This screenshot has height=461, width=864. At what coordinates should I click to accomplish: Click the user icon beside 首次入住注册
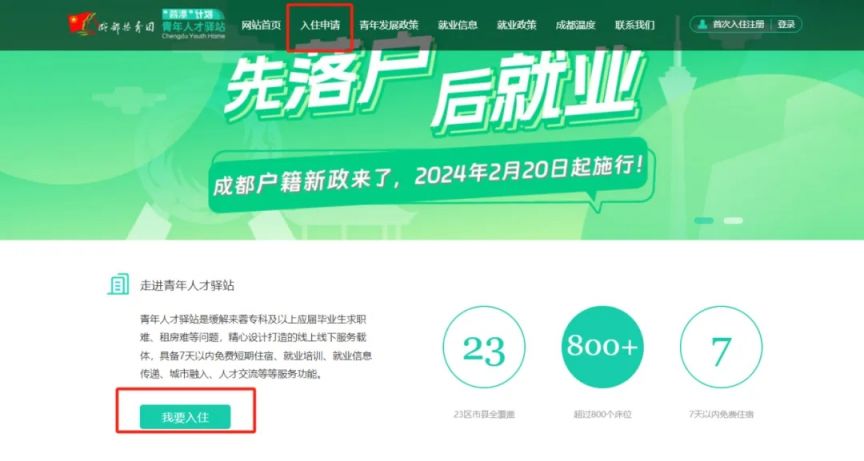(702, 24)
